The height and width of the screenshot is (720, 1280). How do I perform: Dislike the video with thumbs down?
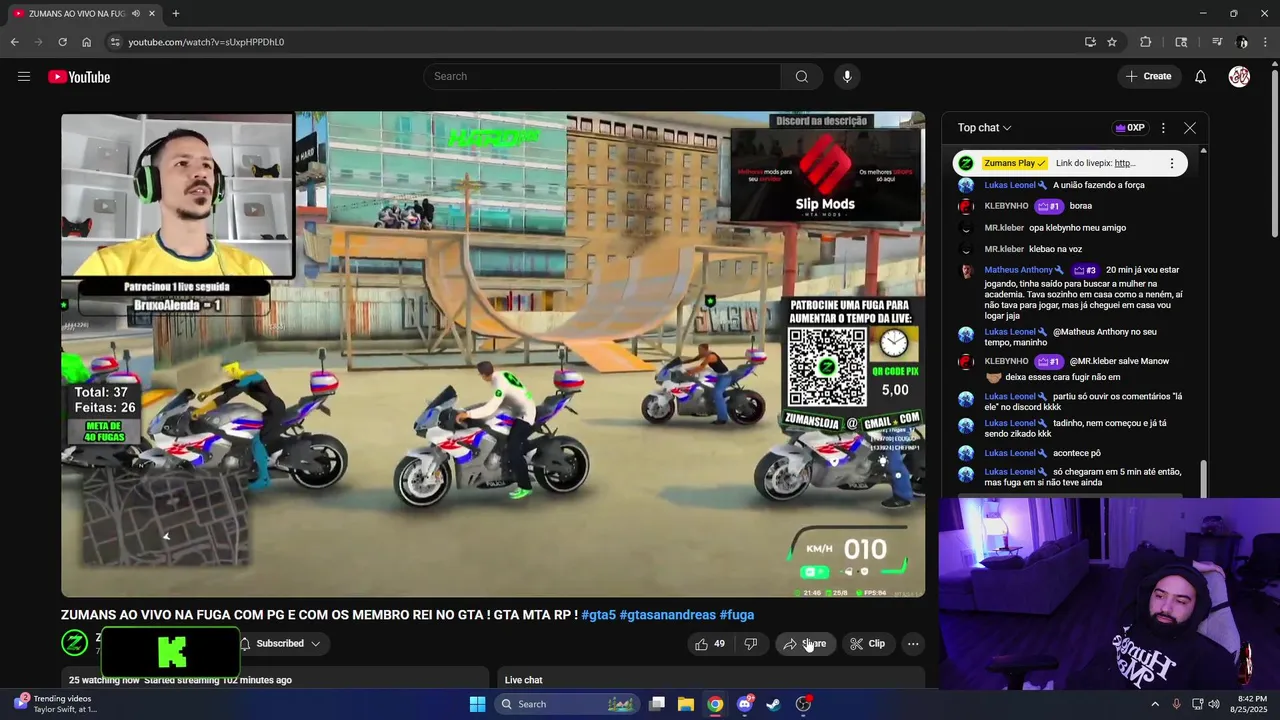pyautogui.click(x=750, y=644)
